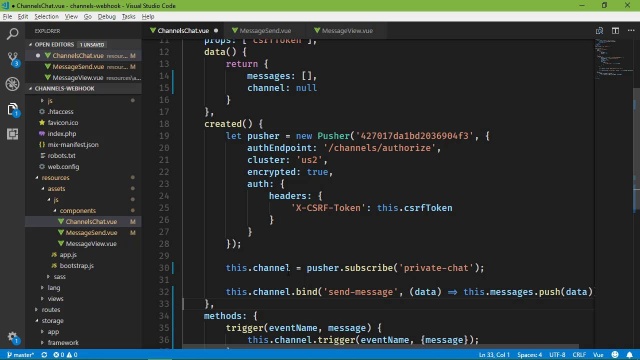
Task: Synchronize changes in status bar
Action: [44, 355]
